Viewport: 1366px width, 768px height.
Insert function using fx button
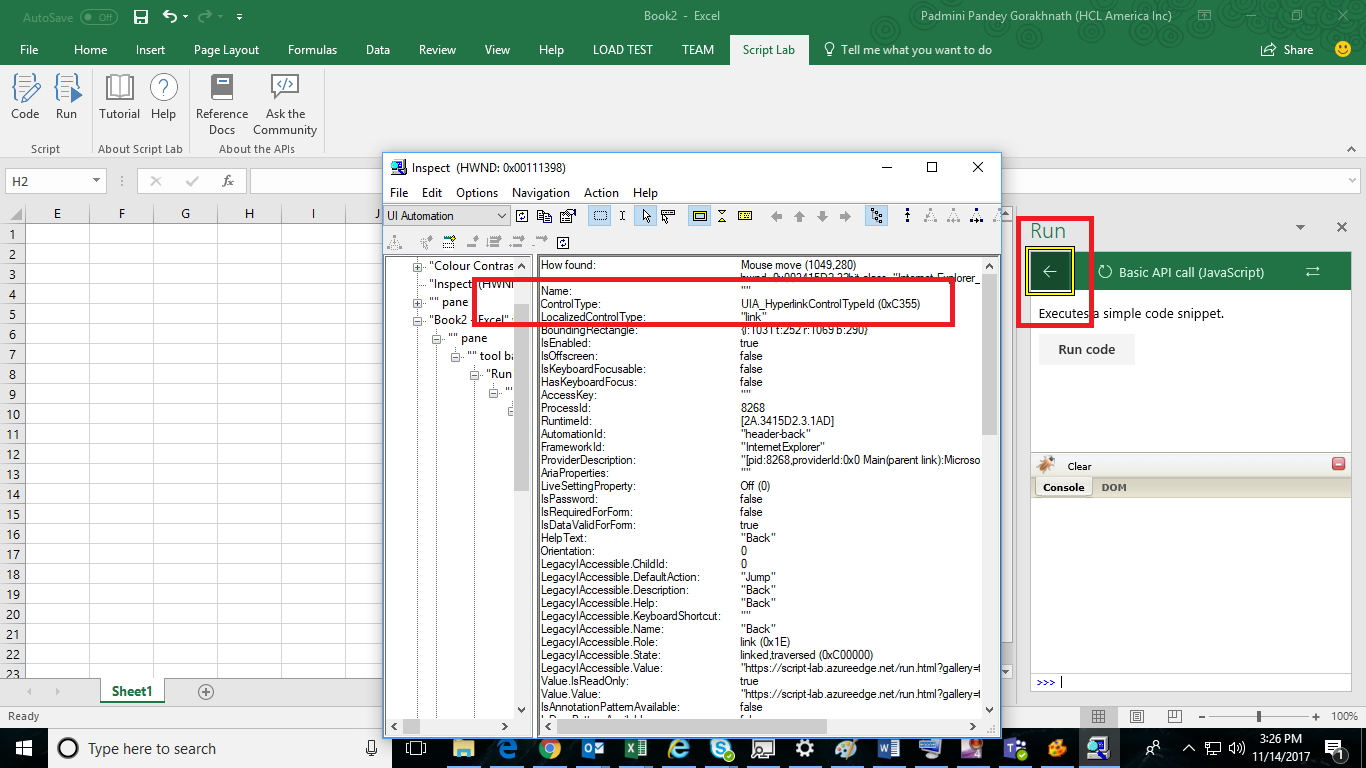click(x=228, y=181)
